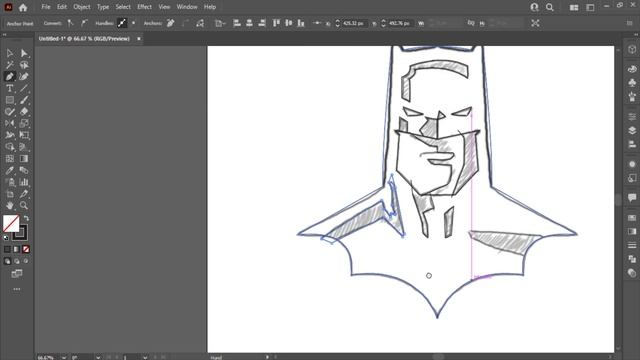
Task: Select the Eraser tool
Action: [24, 111]
